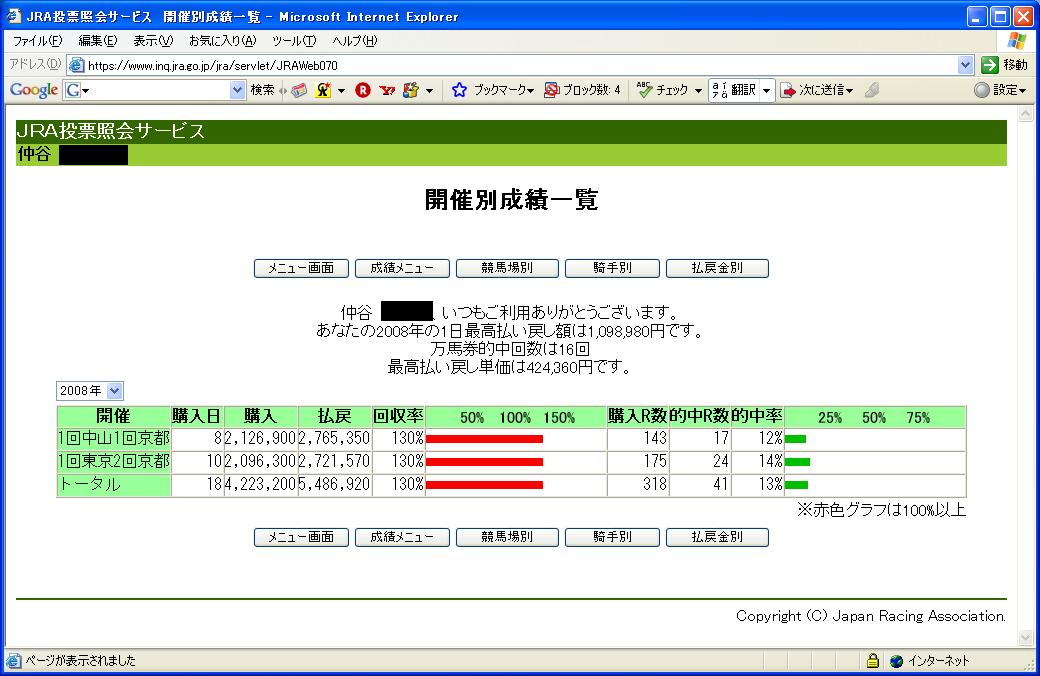Click the インターネット zone globe icon
The image size is (1040, 676).
(896, 661)
